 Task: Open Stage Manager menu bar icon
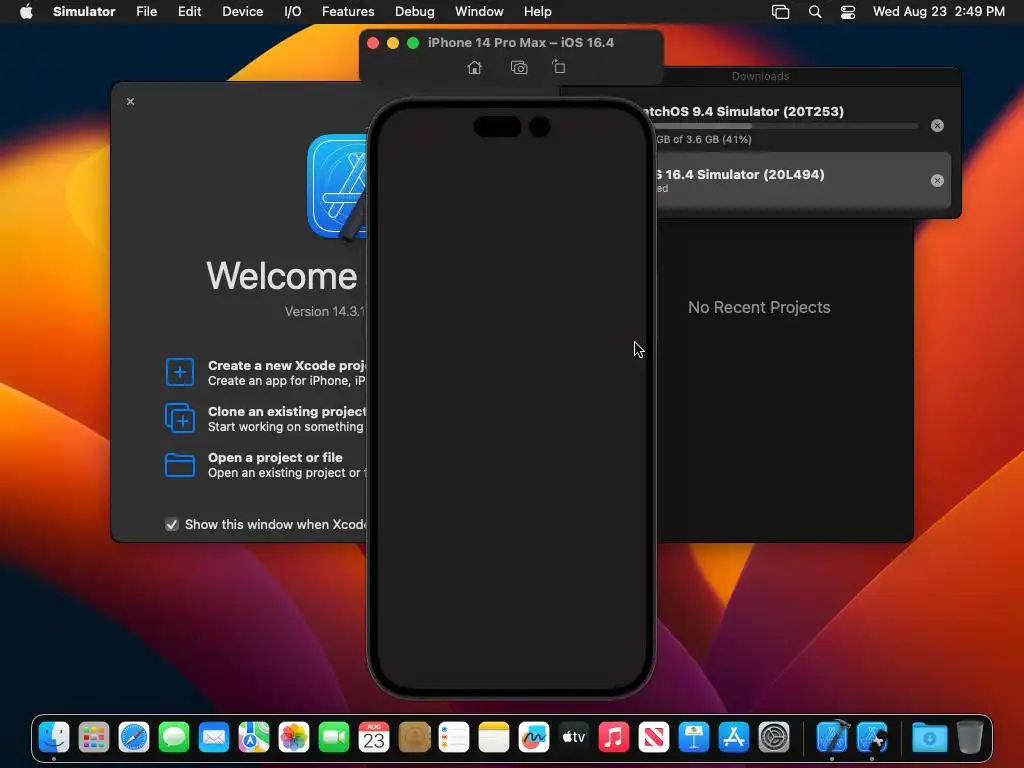click(x=780, y=12)
